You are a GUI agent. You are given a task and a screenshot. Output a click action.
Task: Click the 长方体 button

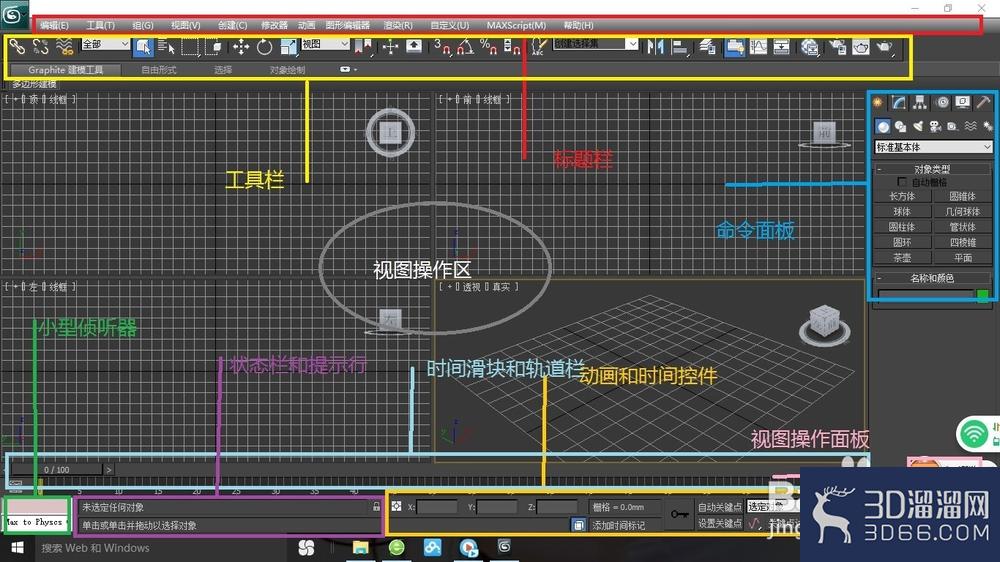[902, 196]
